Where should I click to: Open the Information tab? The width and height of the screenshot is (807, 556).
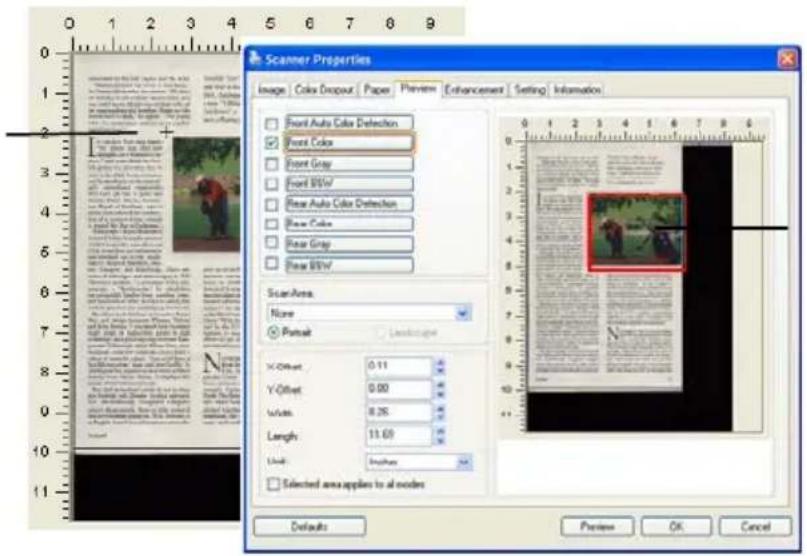coord(577,90)
